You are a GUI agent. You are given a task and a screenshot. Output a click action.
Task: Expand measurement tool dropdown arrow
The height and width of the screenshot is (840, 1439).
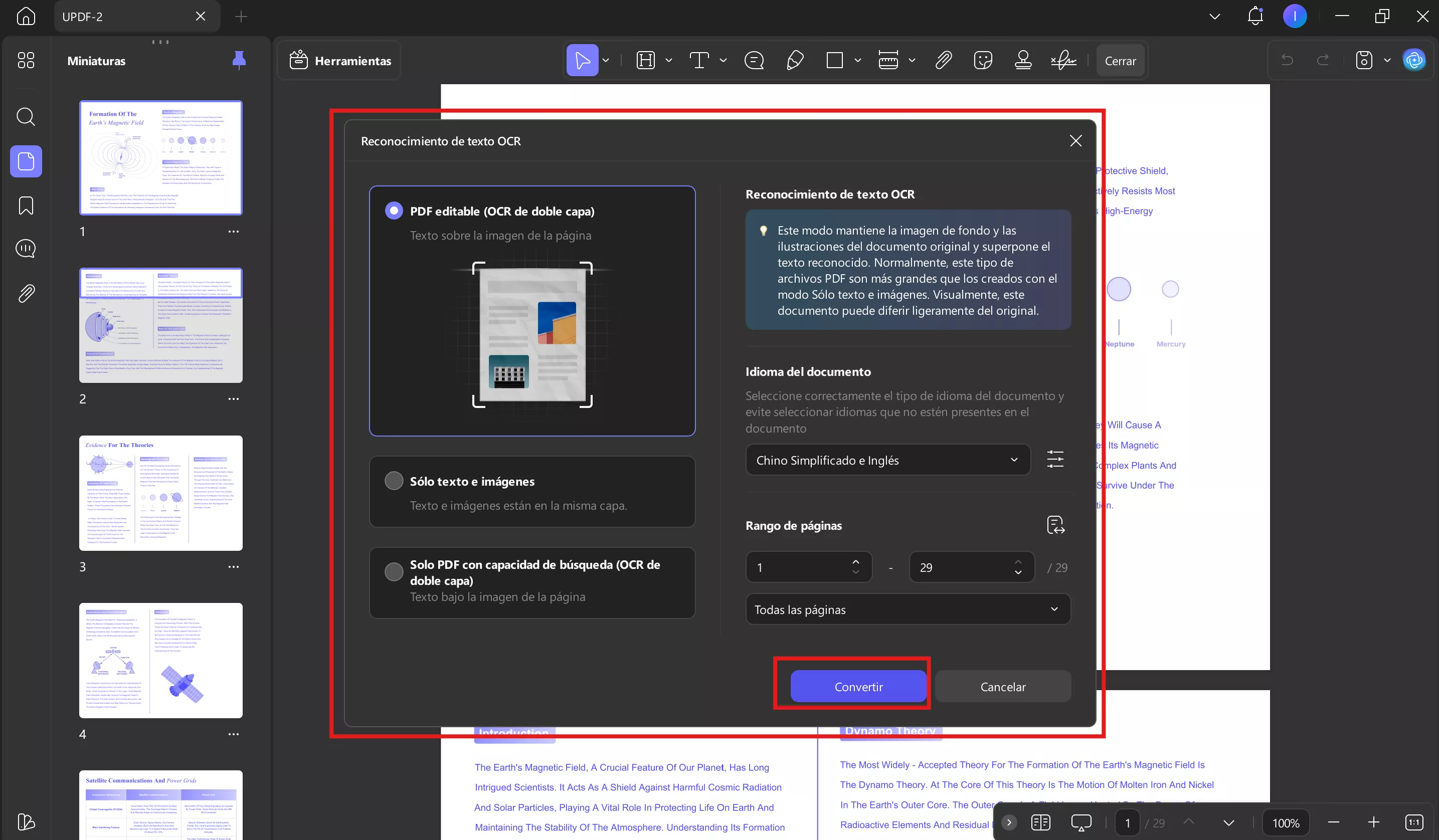pos(912,60)
